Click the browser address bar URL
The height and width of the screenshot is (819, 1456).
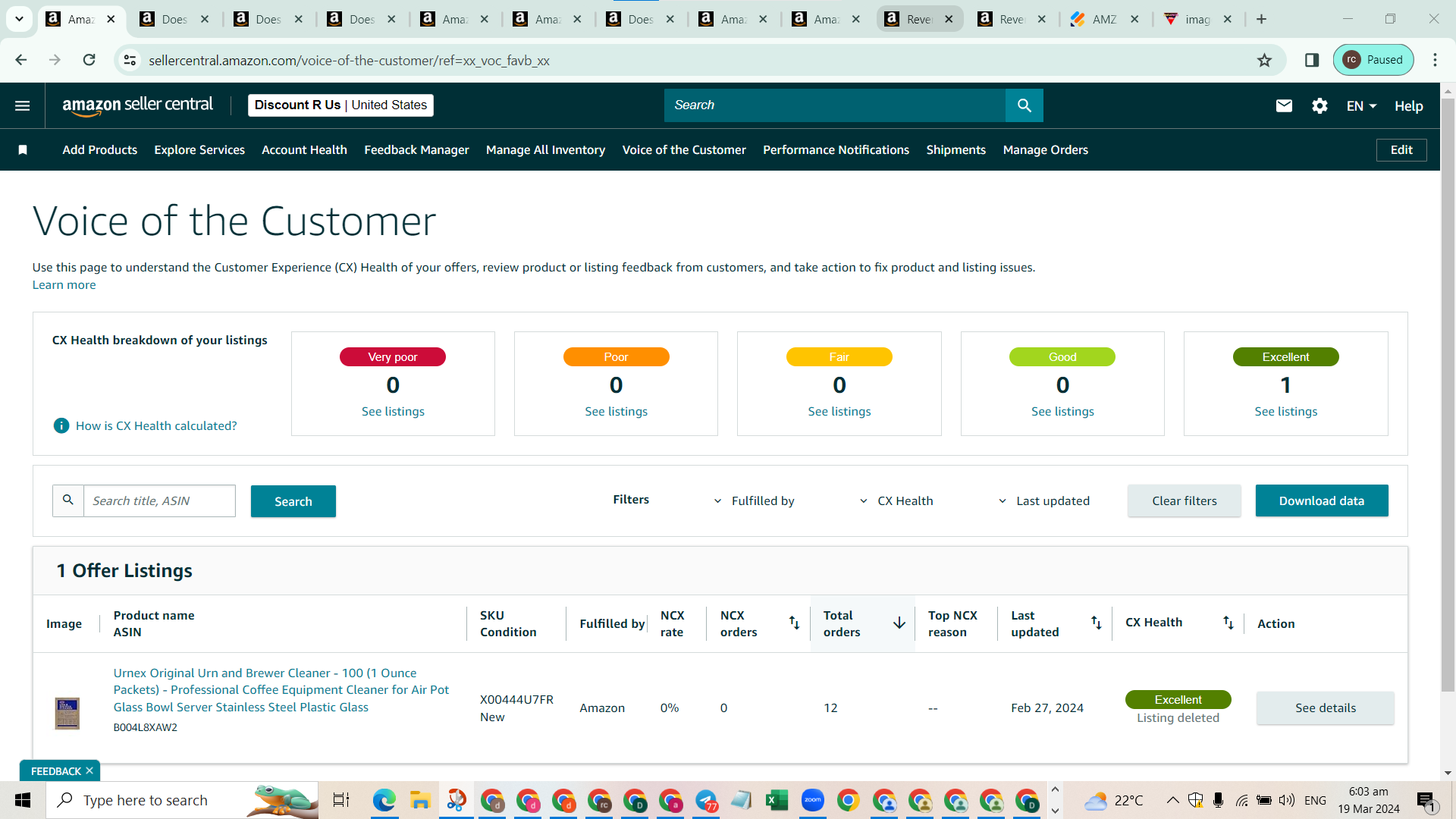click(x=349, y=60)
